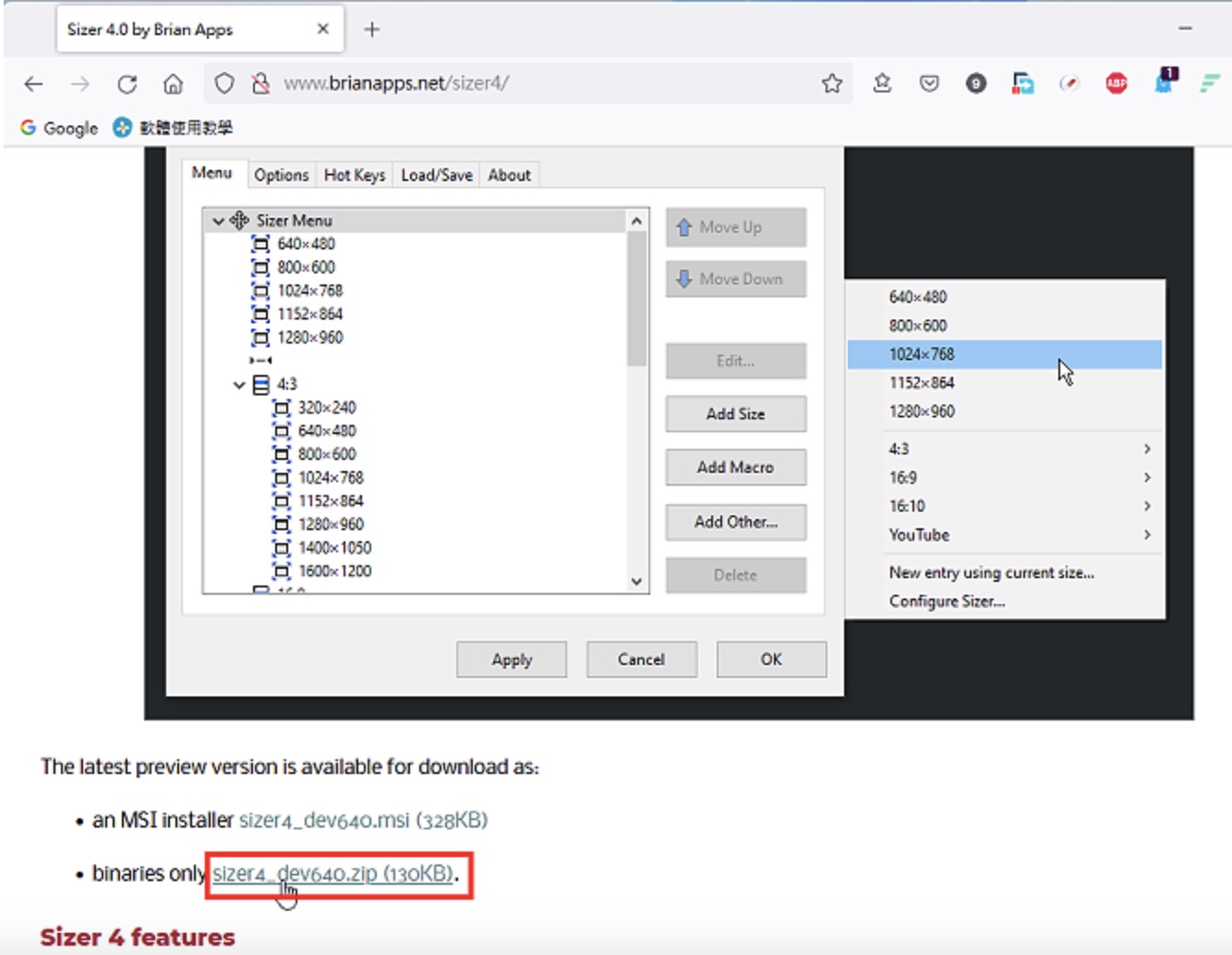Screen dimensions: 1232x955
Task: Click the OK button
Action: [772, 659]
